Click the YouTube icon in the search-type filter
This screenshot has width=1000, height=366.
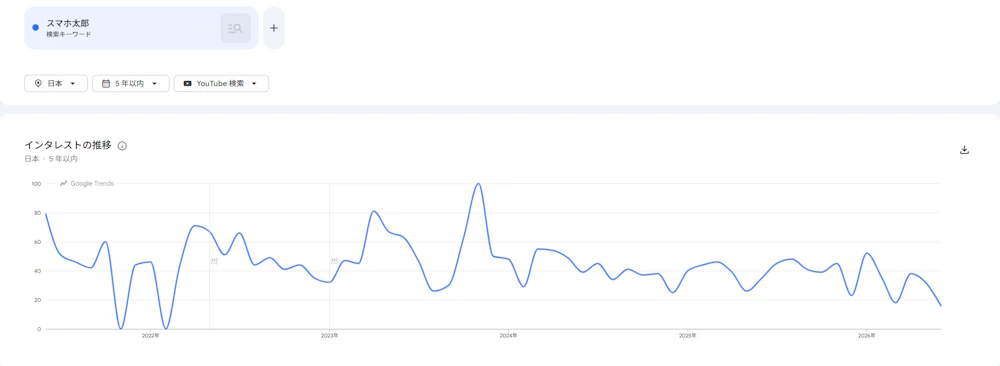click(x=187, y=84)
